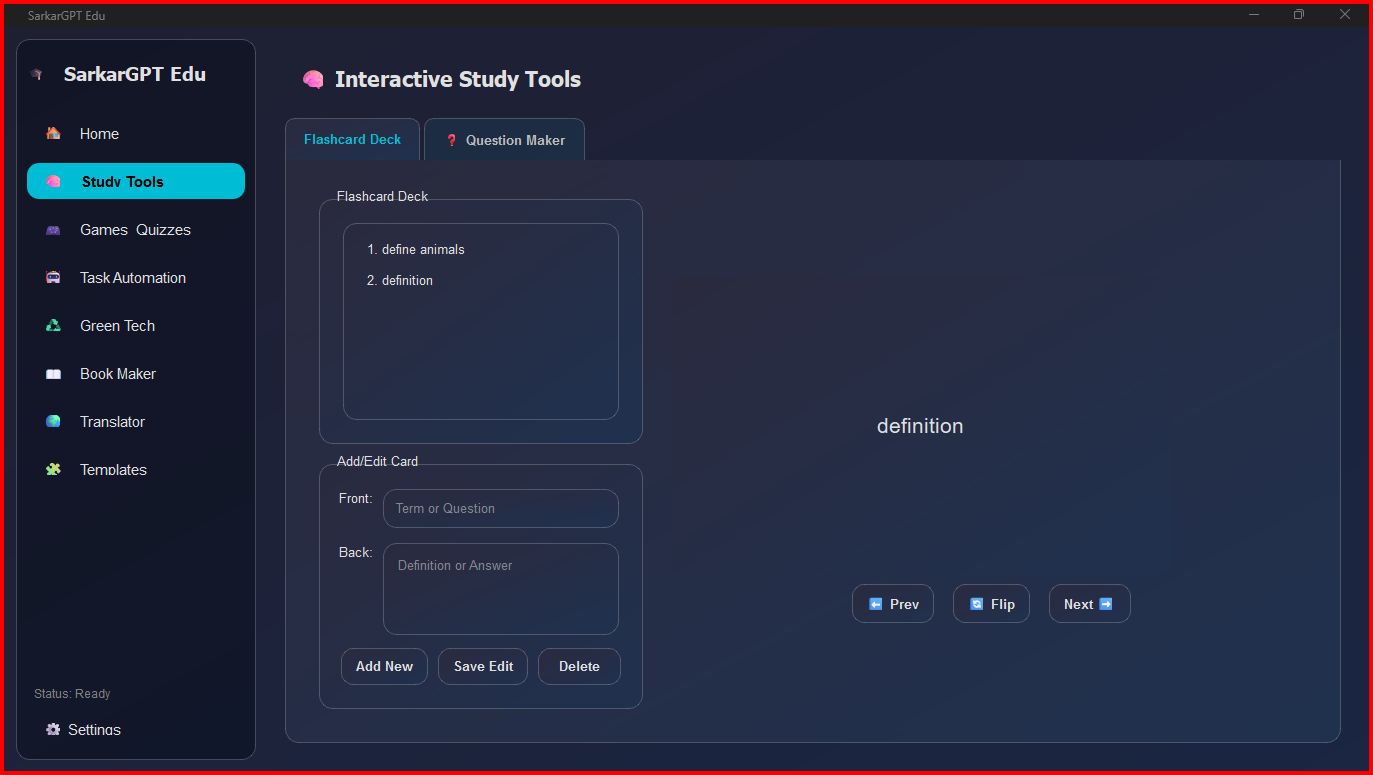The image size is (1373, 775).
Task: Open Settings via the gear icon
Action: point(53,729)
